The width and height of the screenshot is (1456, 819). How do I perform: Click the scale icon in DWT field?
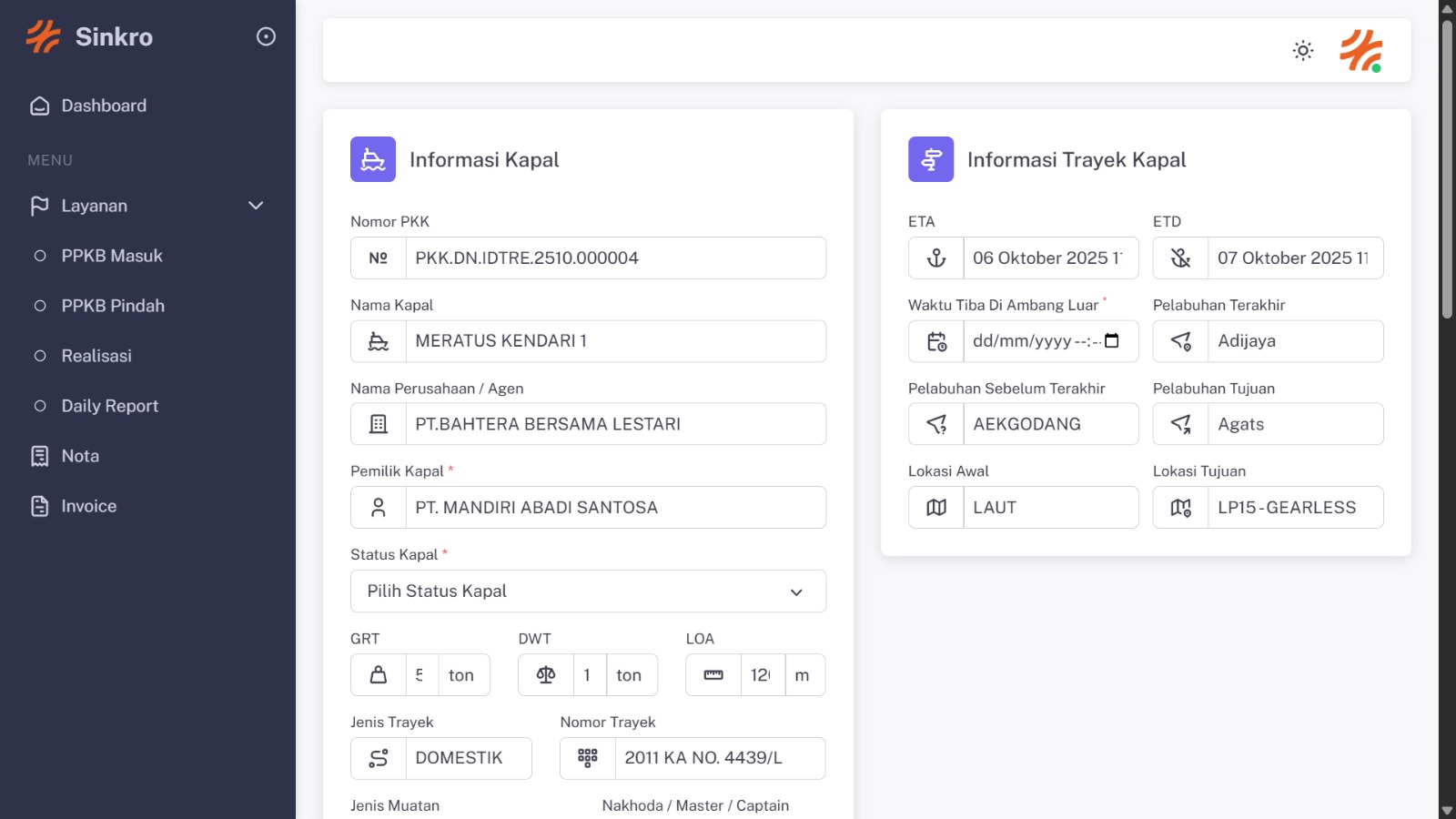pos(546,675)
